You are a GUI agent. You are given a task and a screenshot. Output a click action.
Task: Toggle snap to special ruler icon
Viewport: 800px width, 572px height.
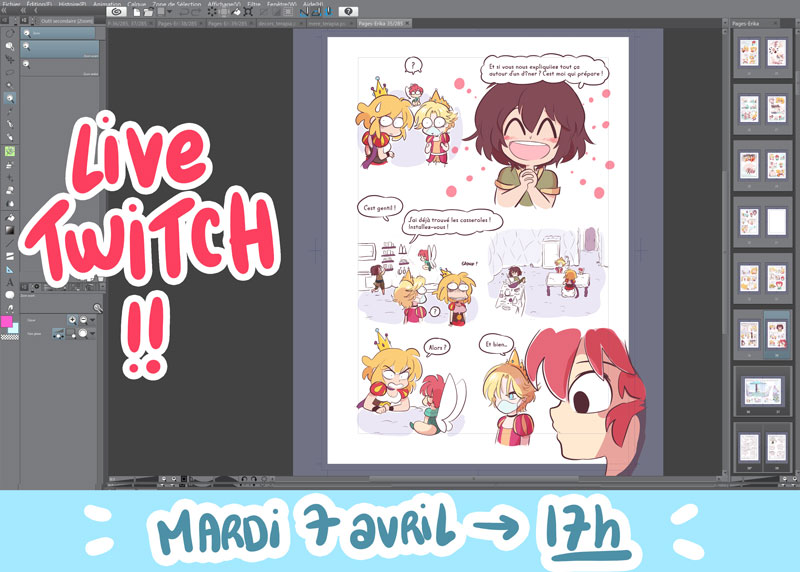[316, 11]
